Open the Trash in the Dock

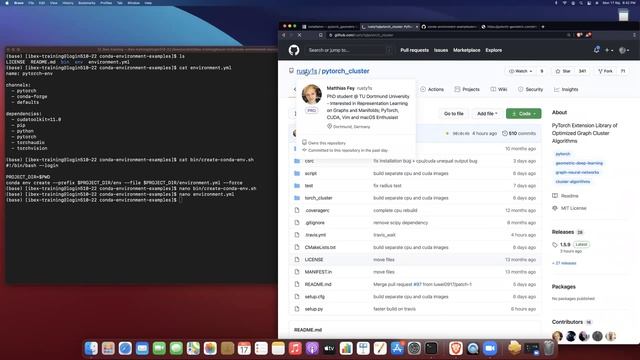pyautogui.click(x=549, y=348)
